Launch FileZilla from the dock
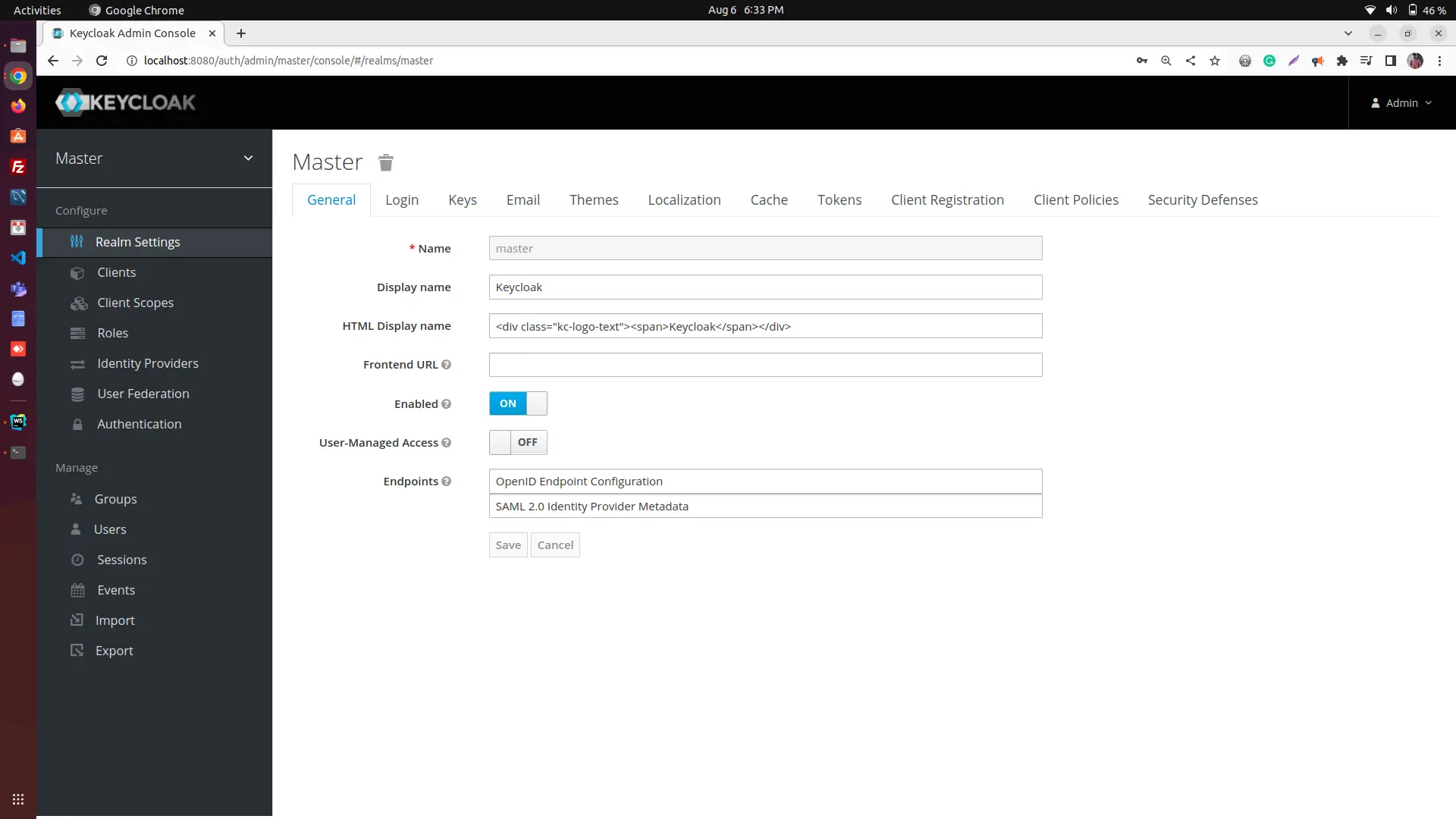 tap(18, 167)
